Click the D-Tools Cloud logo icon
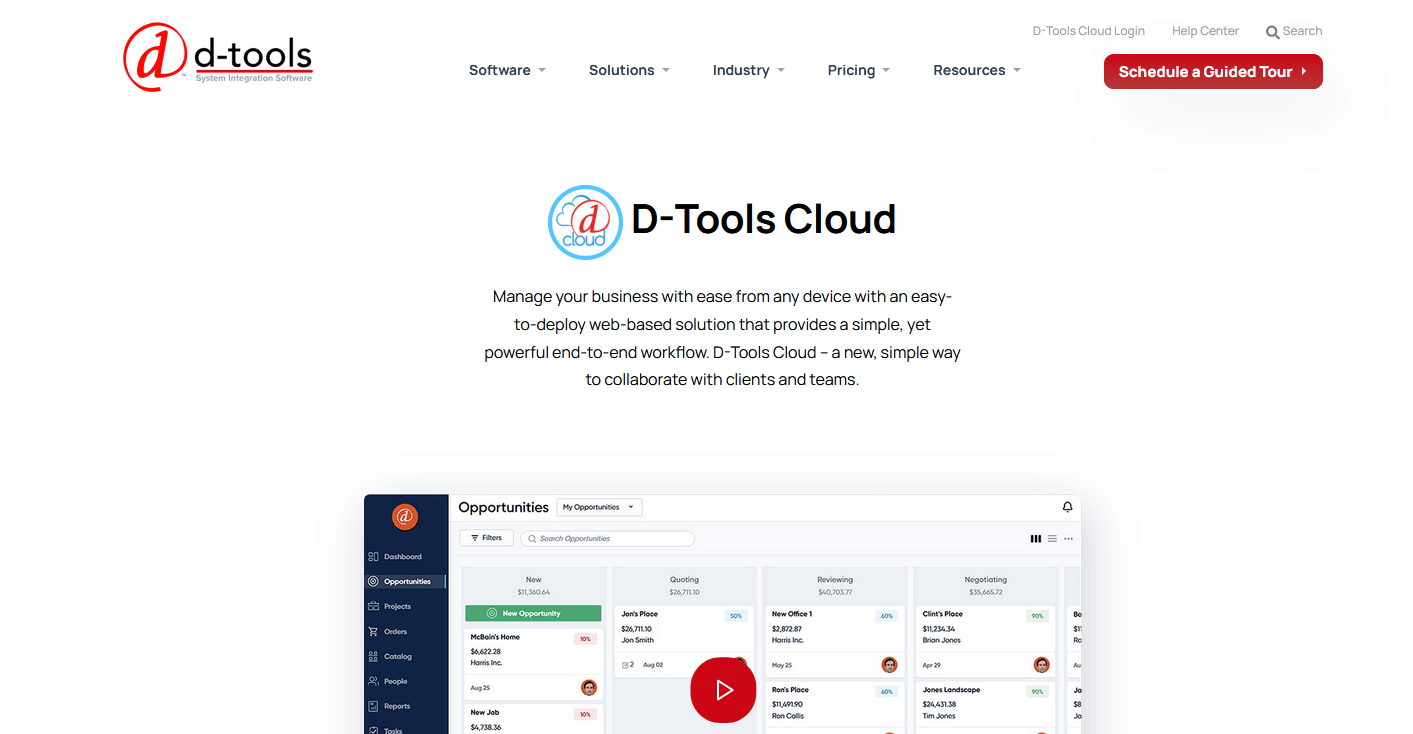This screenshot has height=734, width=1413. (585, 222)
